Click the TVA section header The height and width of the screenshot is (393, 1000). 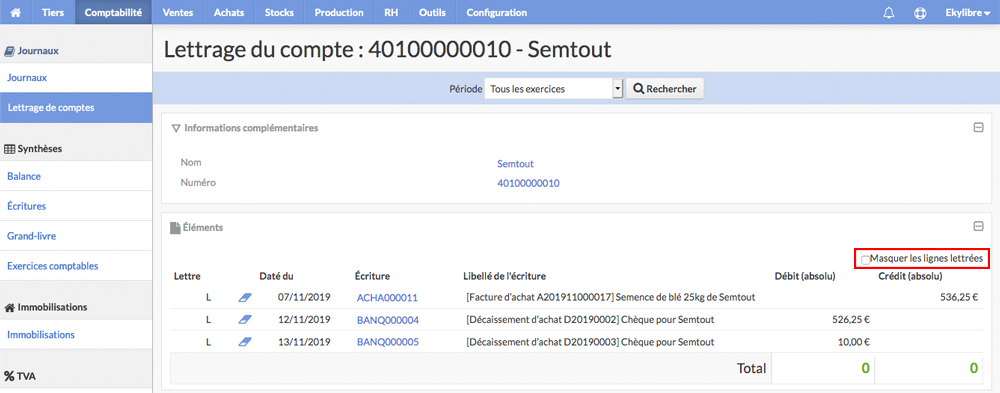click(20, 376)
